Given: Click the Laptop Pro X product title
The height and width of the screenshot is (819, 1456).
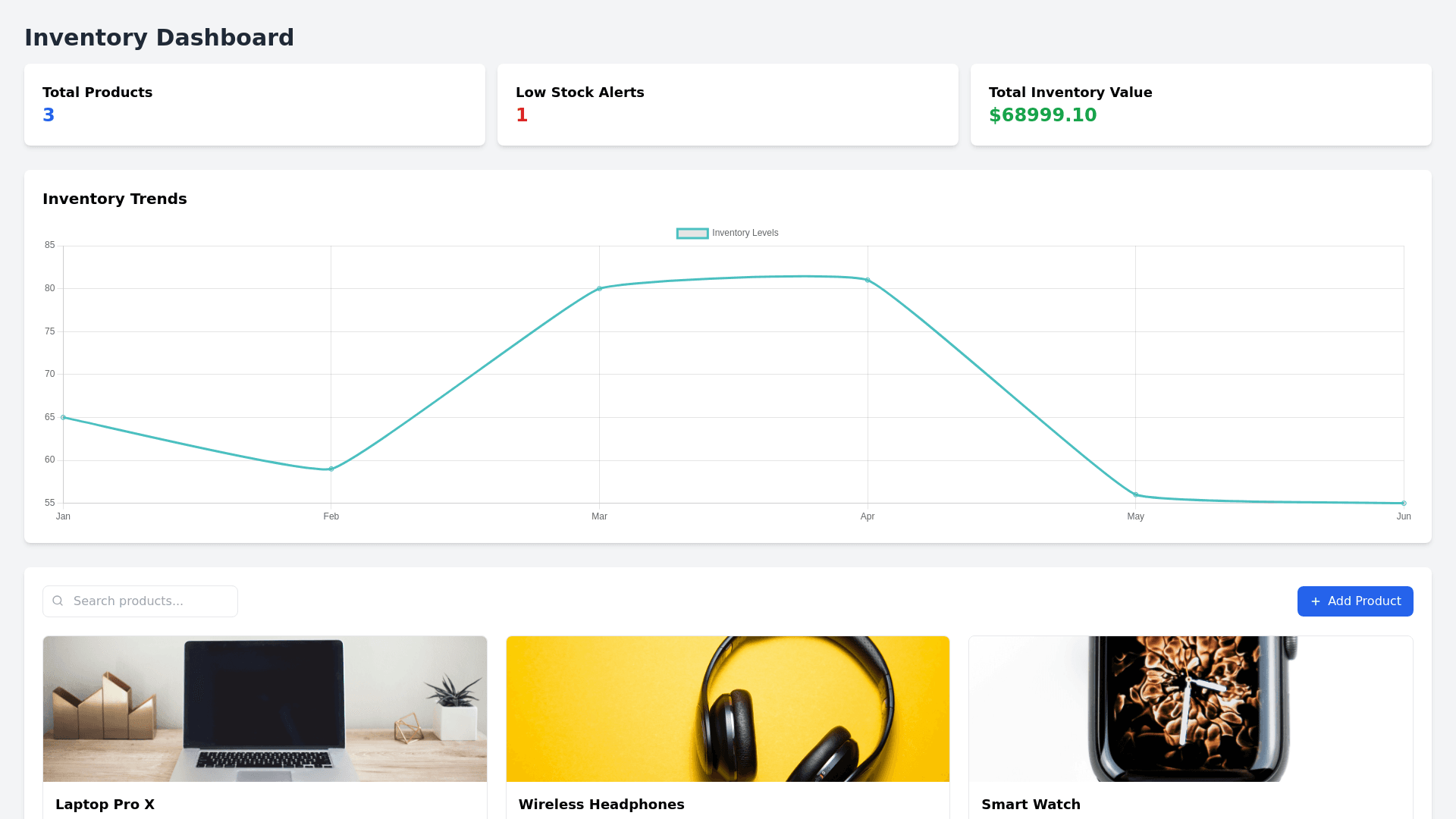Looking at the screenshot, I should tap(105, 805).
